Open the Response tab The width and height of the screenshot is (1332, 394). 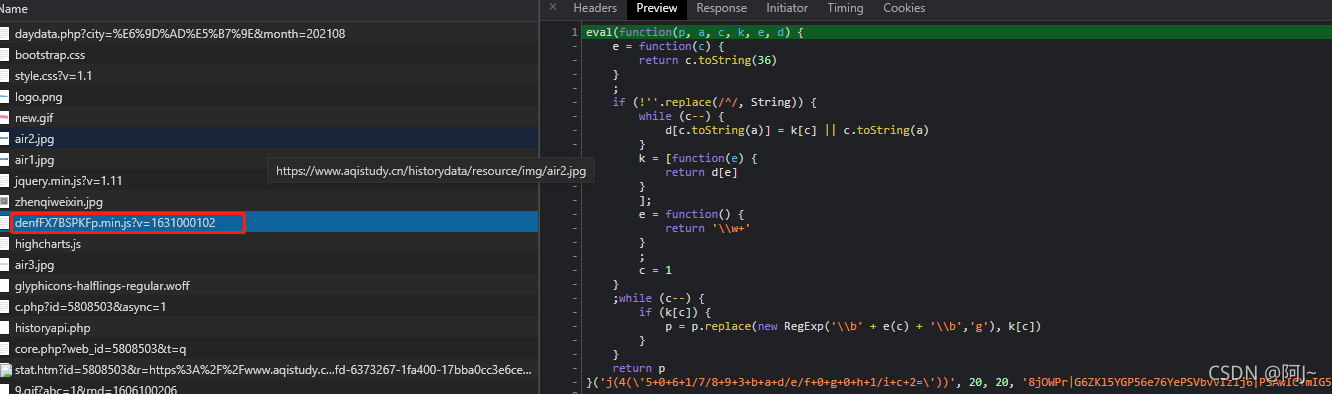point(721,8)
